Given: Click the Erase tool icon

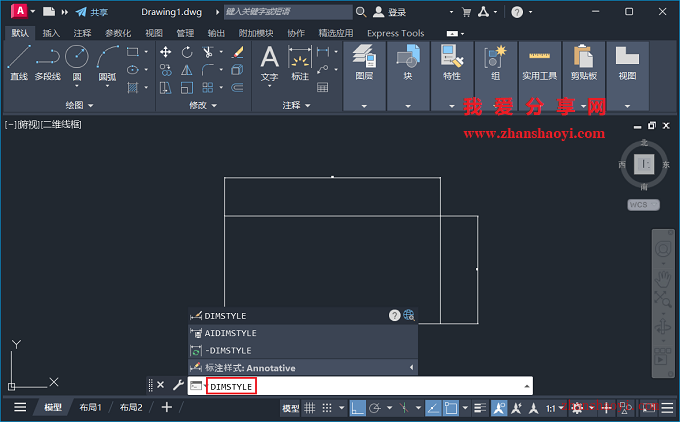Looking at the screenshot, I should pos(237,52).
